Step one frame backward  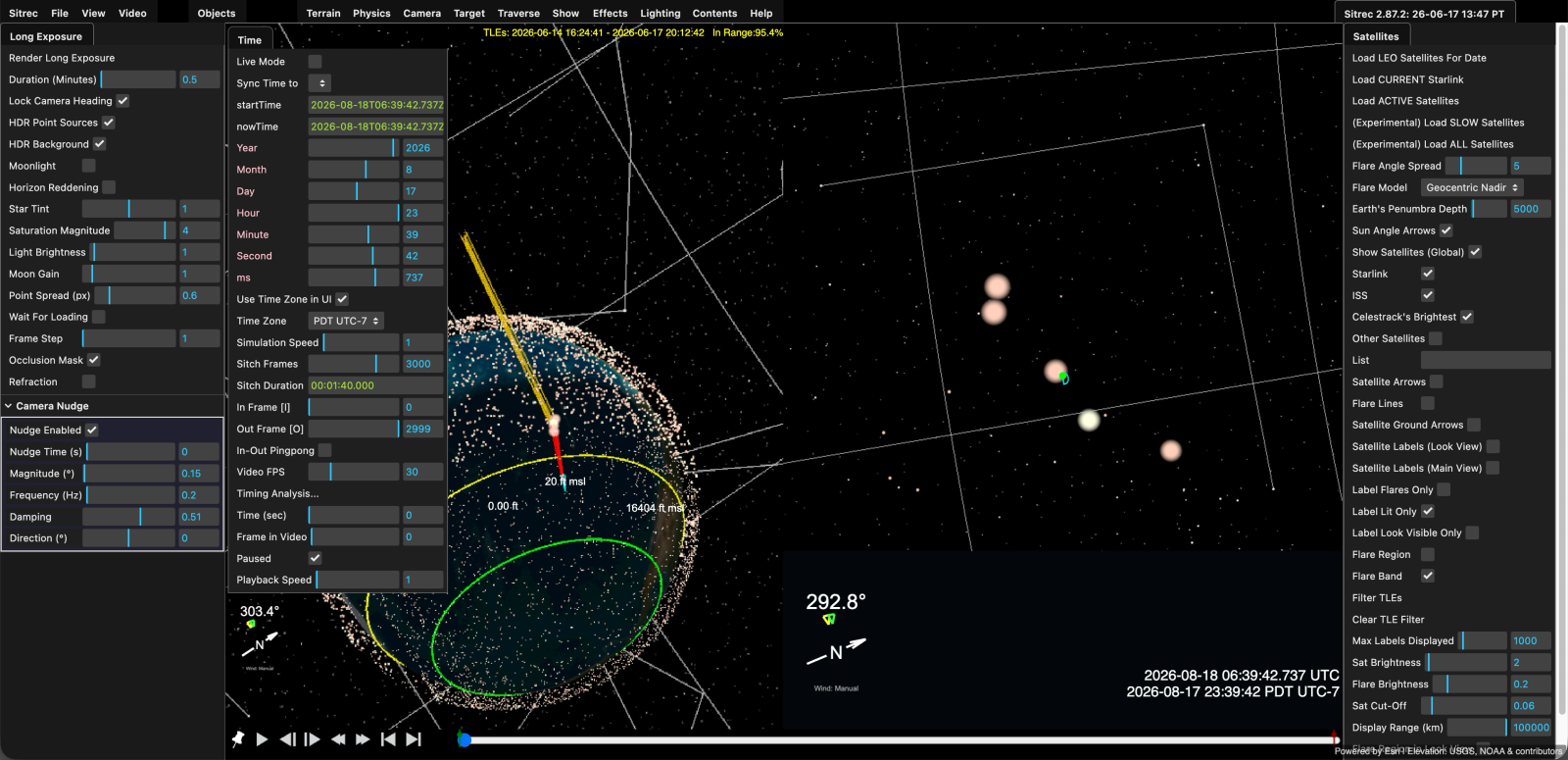click(287, 739)
